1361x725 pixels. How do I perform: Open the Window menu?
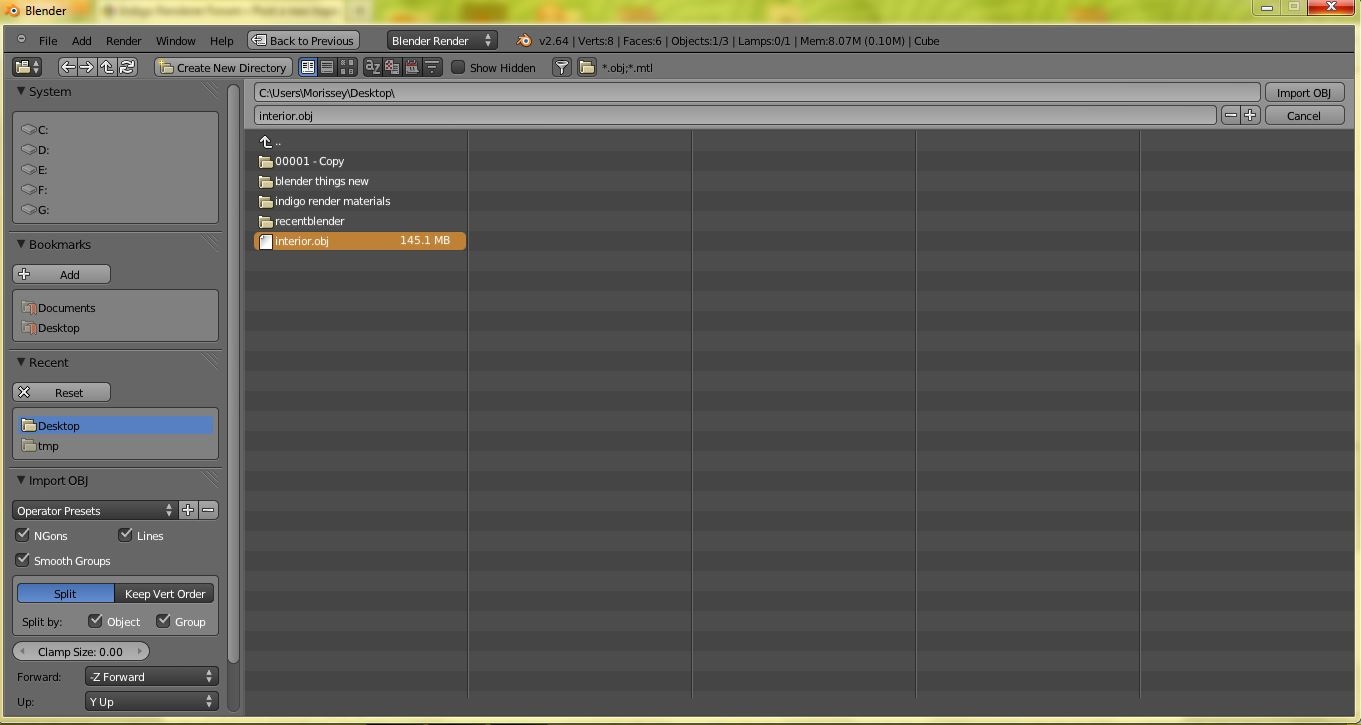[x=175, y=41]
